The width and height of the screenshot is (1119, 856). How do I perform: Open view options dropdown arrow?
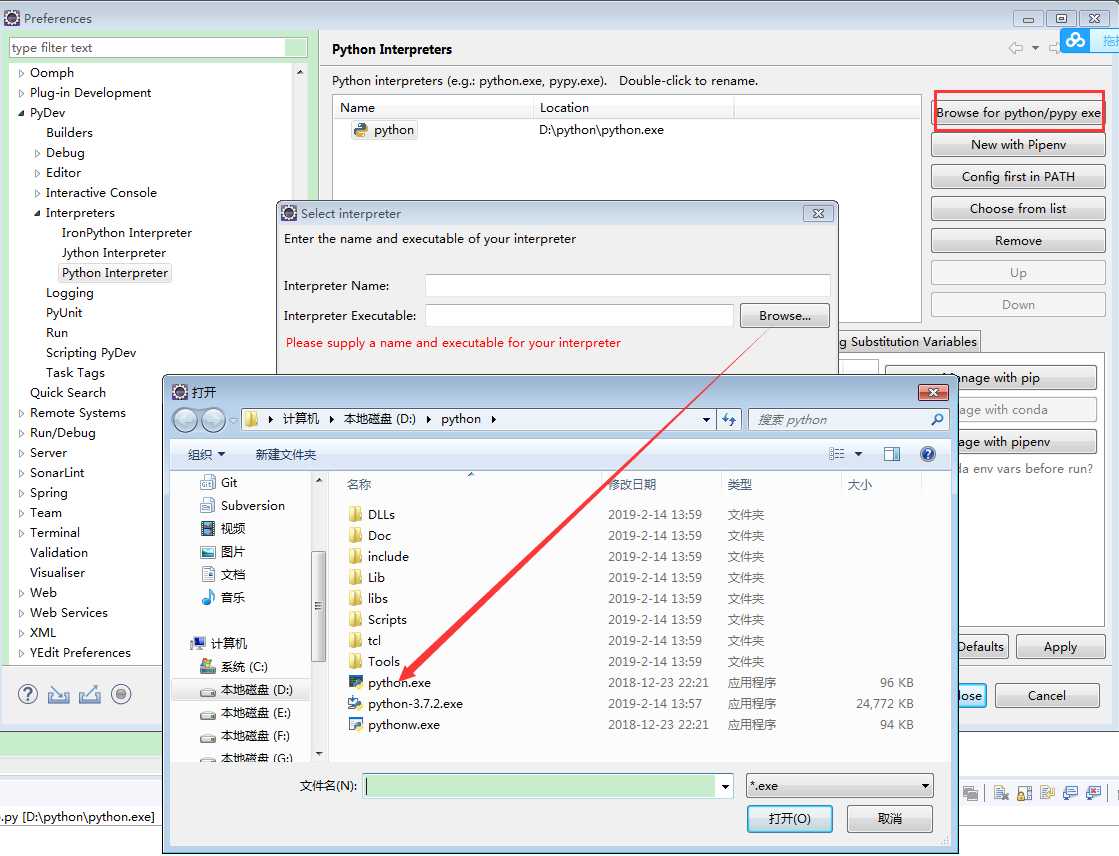click(x=859, y=454)
